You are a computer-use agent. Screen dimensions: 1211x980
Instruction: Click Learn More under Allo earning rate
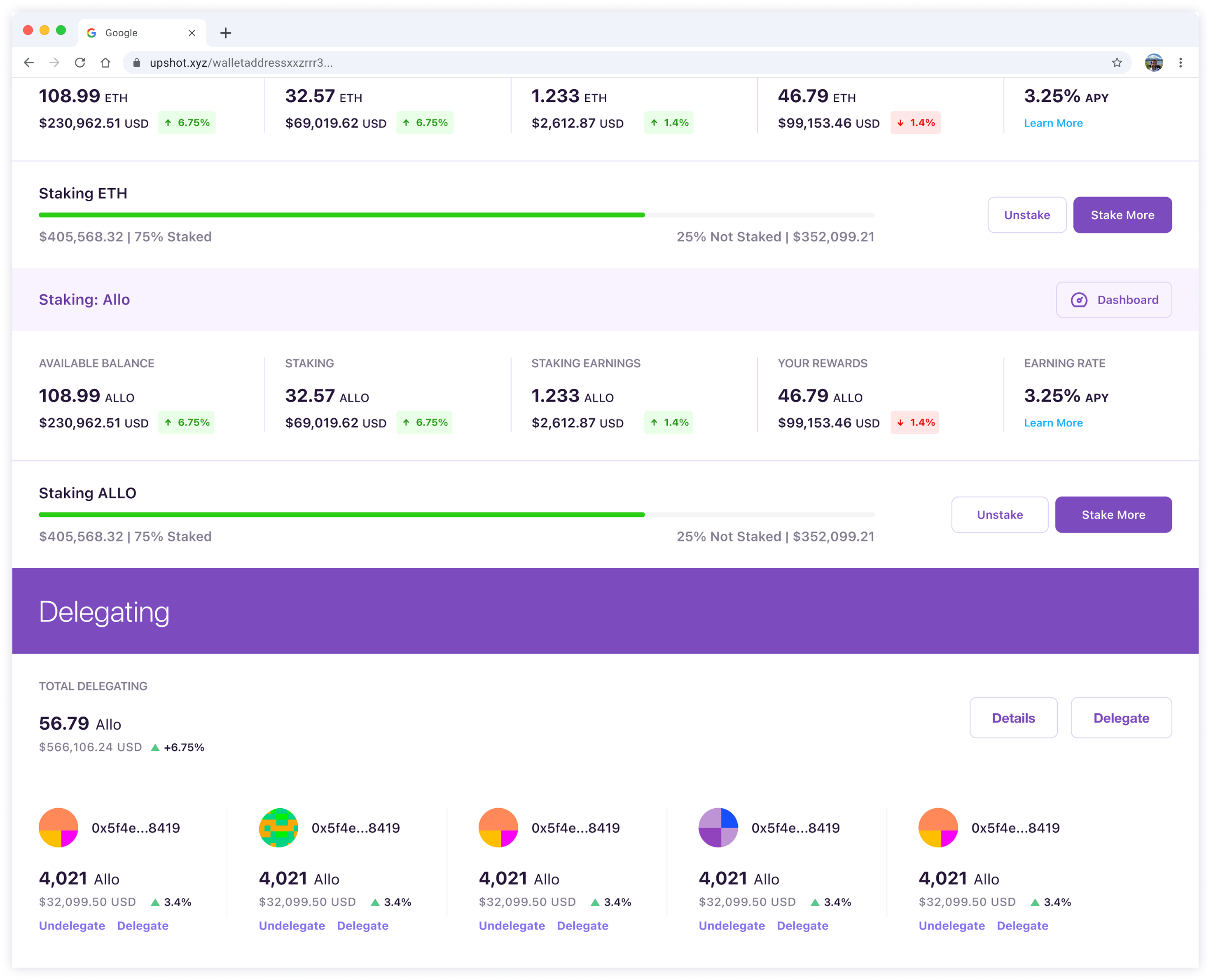pyautogui.click(x=1053, y=423)
